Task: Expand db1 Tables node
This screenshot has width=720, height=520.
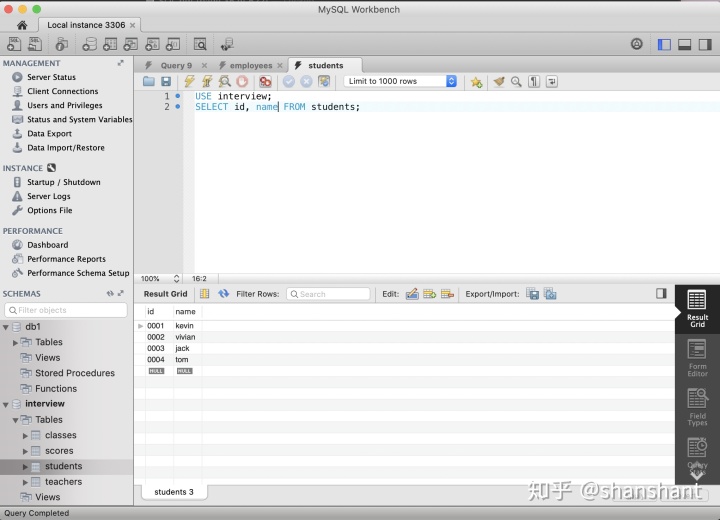Action: [x=15, y=343]
